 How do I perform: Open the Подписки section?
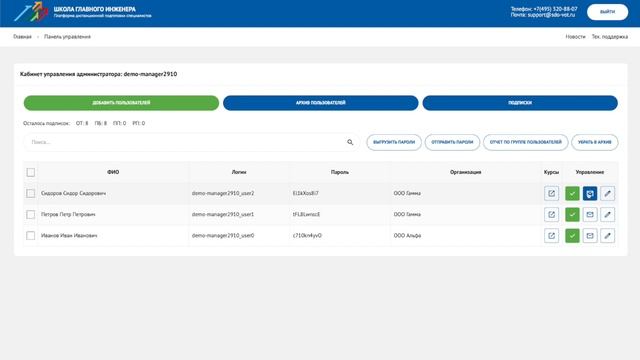(x=520, y=103)
